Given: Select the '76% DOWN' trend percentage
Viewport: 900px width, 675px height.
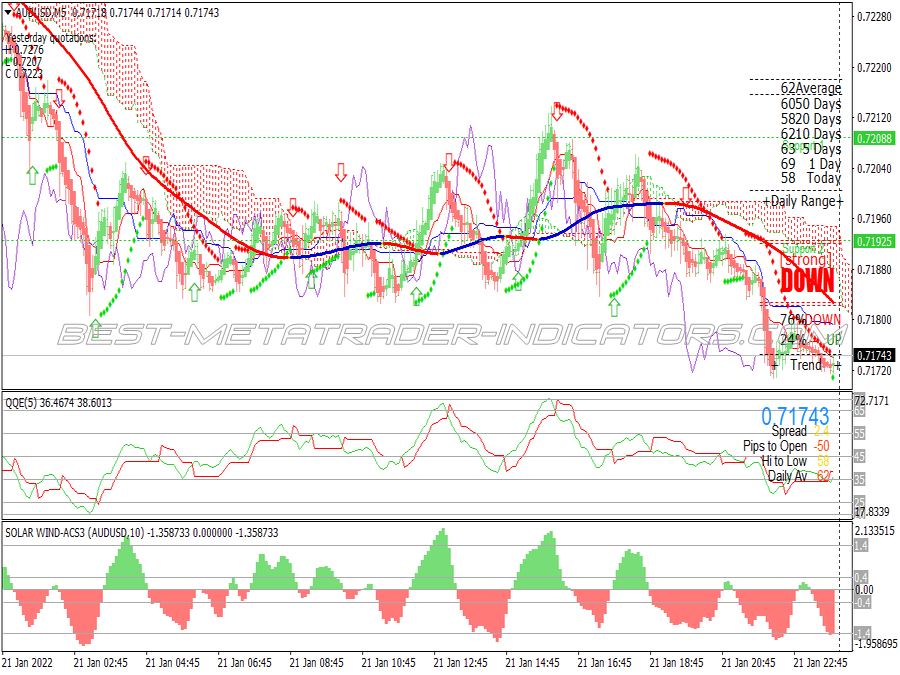Looking at the screenshot, I should pos(810,319).
